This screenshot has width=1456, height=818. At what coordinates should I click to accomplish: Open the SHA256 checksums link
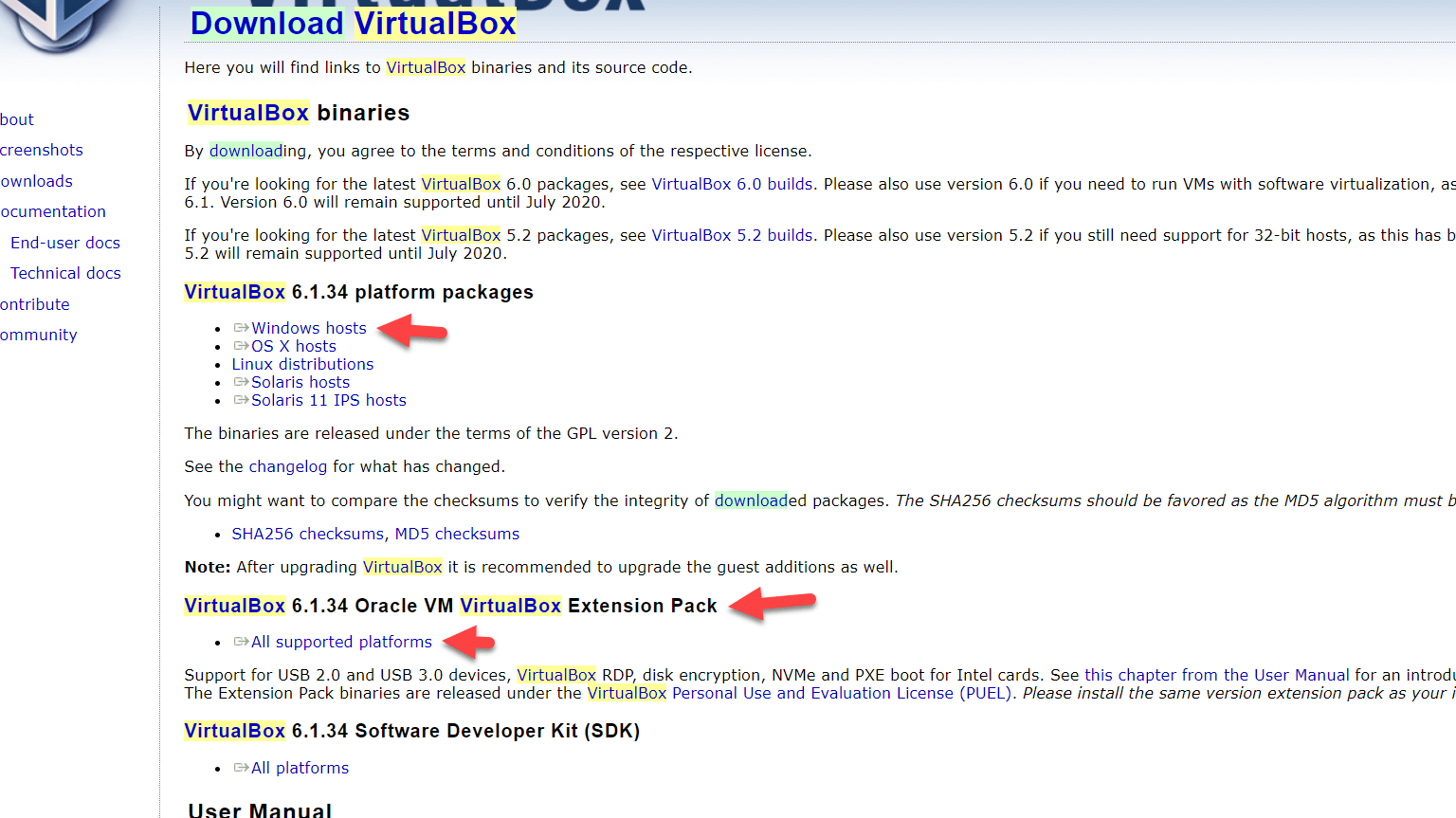pyautogui.click(x=307, y=534)
